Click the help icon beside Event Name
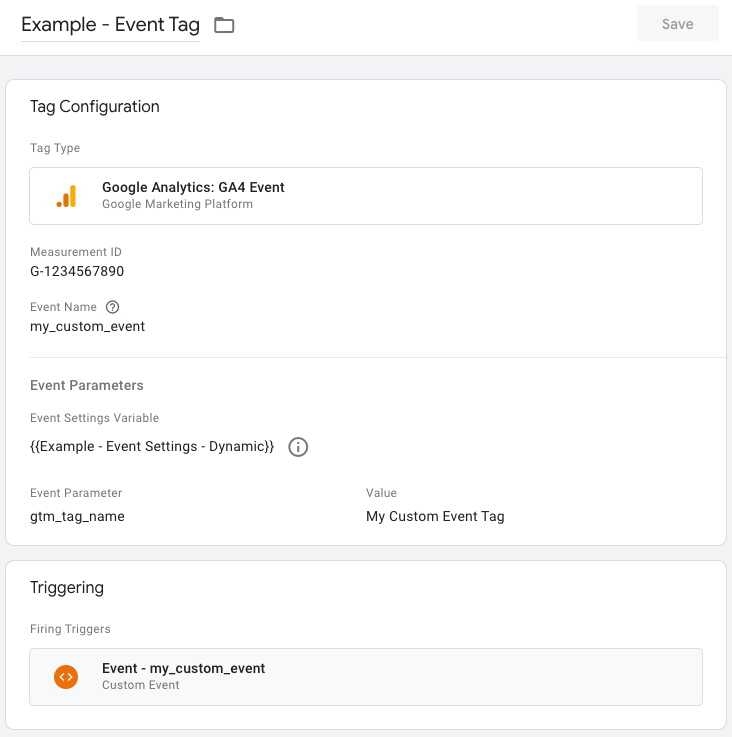732x737 pixels. click(112, 307)
